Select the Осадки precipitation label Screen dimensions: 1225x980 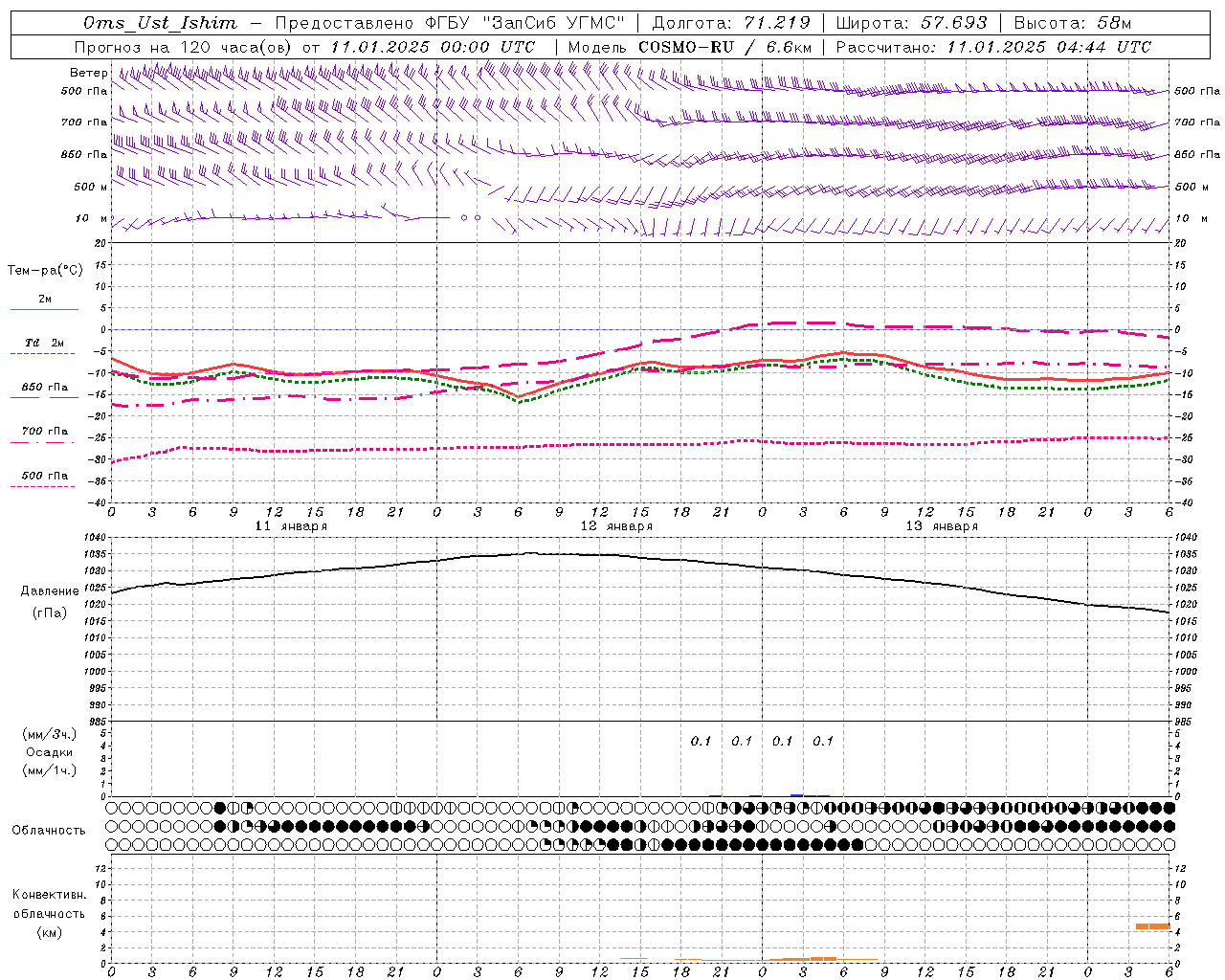tap(50, 753)
